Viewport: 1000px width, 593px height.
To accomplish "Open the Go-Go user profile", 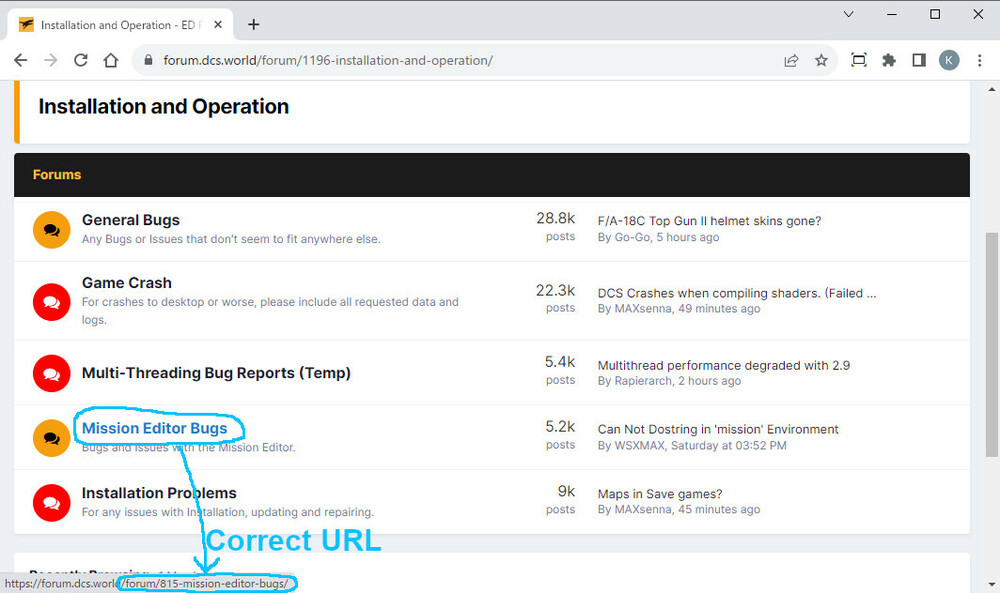I will pyautogui.click(x=633, y=237).
